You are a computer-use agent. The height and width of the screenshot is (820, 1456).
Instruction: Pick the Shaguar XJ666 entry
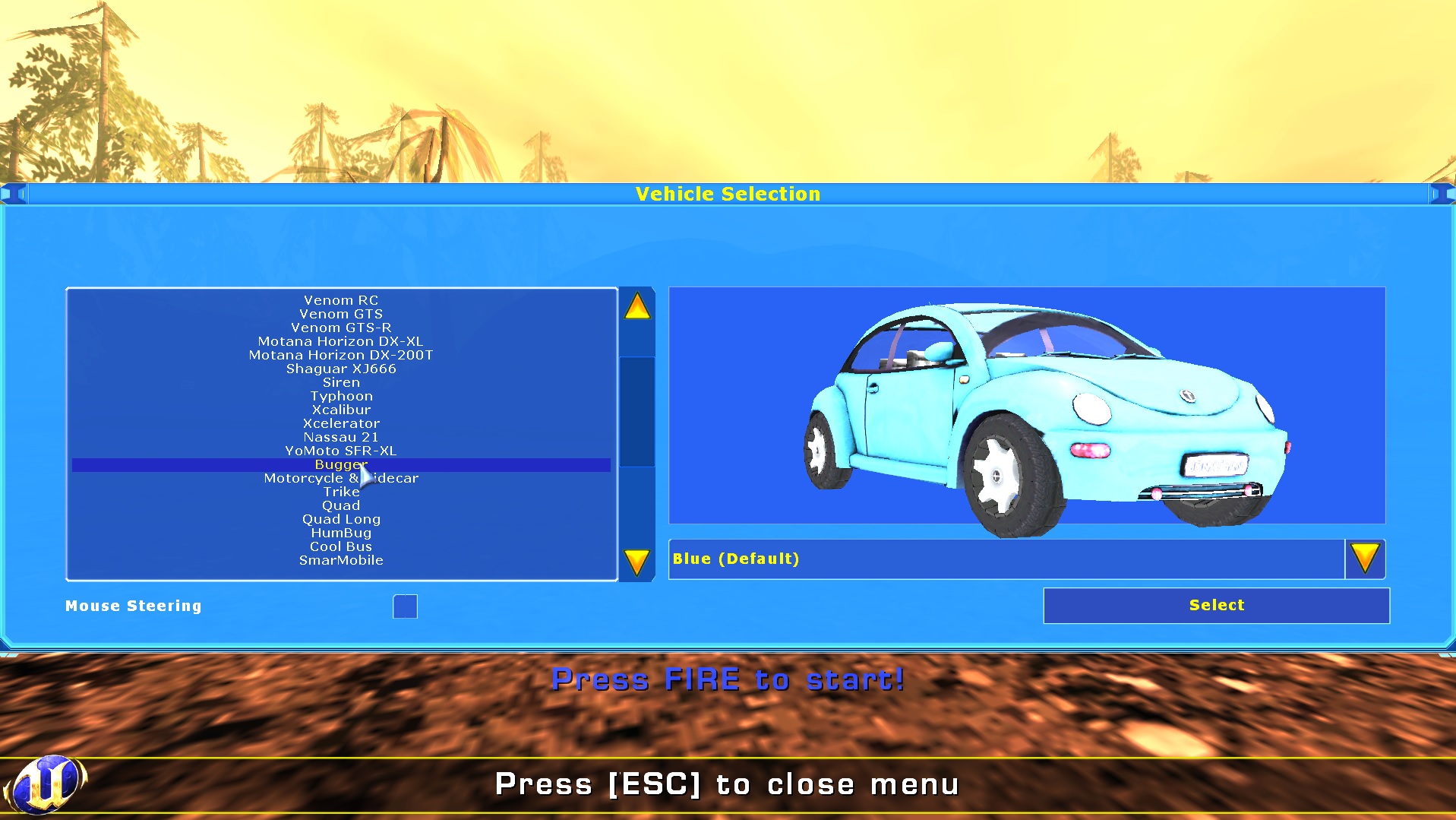[x=341, y=369]
